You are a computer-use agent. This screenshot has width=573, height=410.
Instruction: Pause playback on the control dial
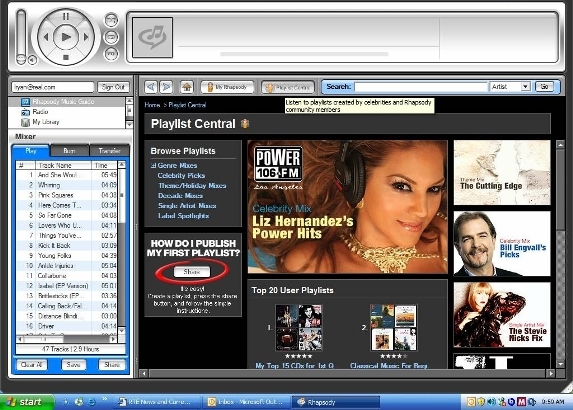click(x=66, y=16)
